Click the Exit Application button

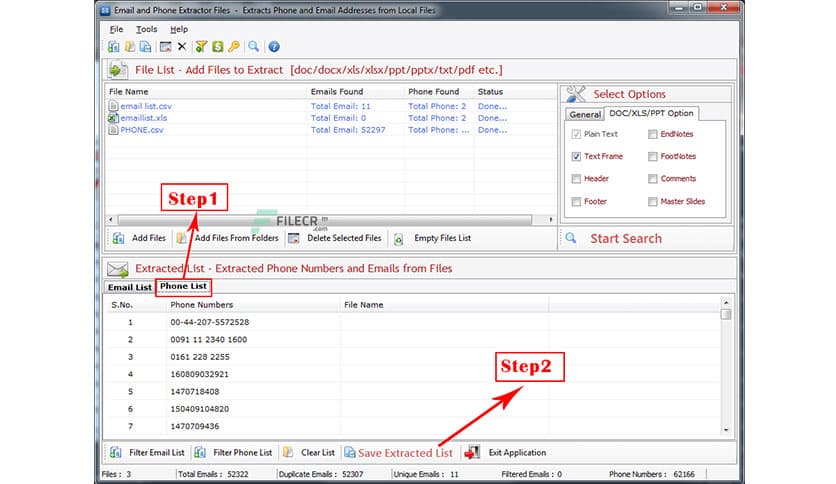tap(505, 453)
